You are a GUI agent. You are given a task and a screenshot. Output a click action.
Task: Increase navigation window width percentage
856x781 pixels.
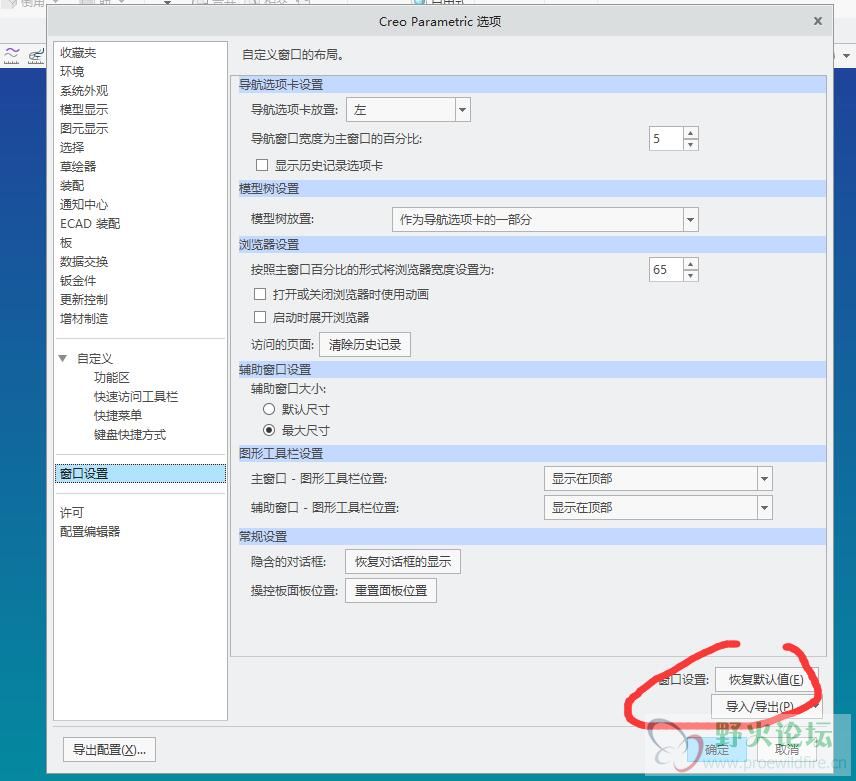point(691,133)
